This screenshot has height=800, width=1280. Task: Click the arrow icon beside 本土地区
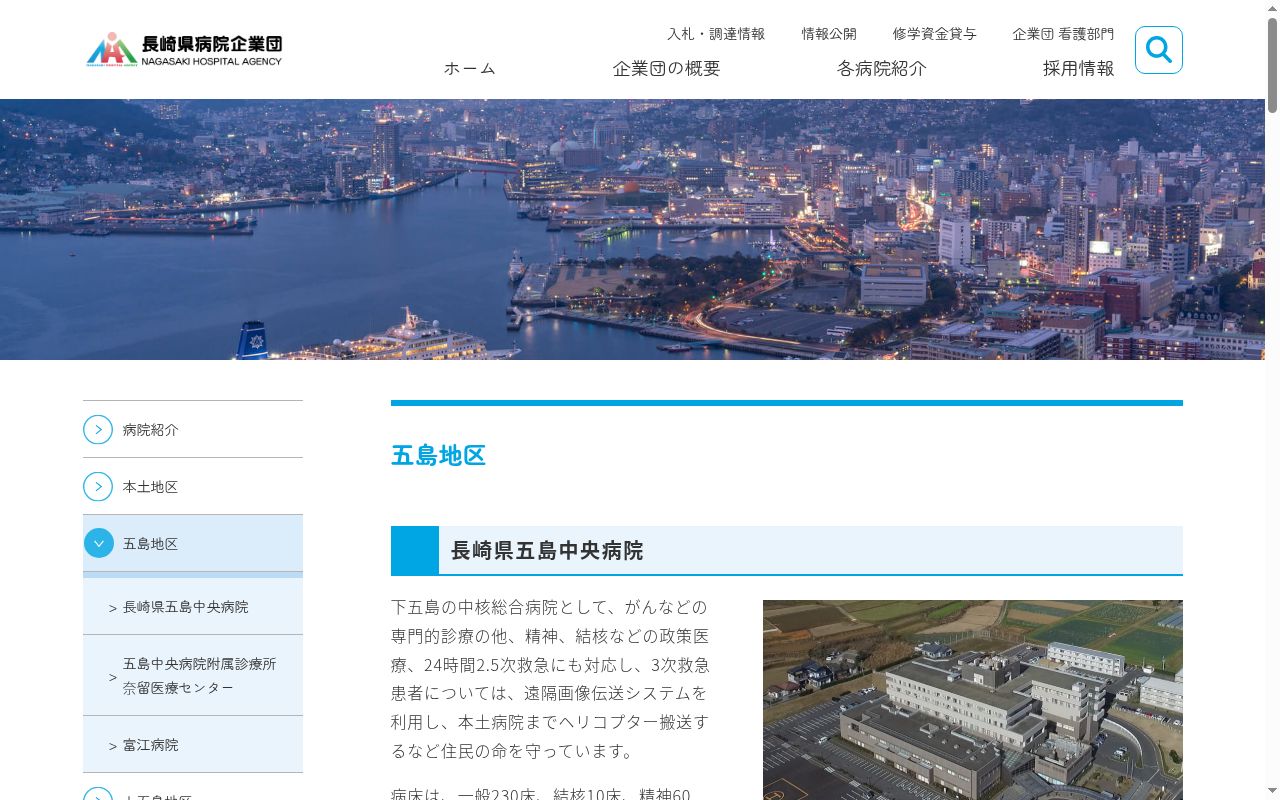(x=98, y=487)
